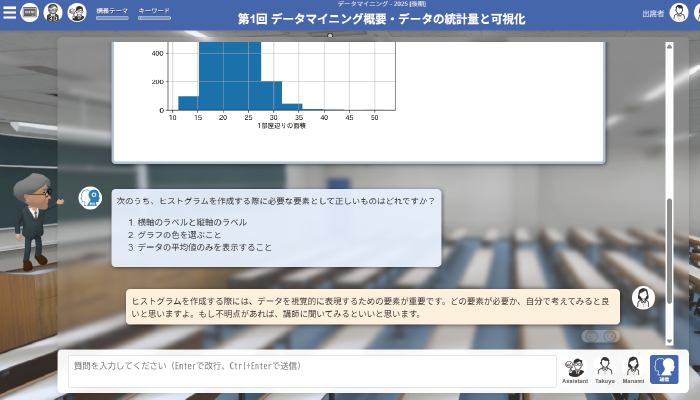Open the hamburger menu
The height and width of the screenshot is (400, 700).
(x=9, y=13)
